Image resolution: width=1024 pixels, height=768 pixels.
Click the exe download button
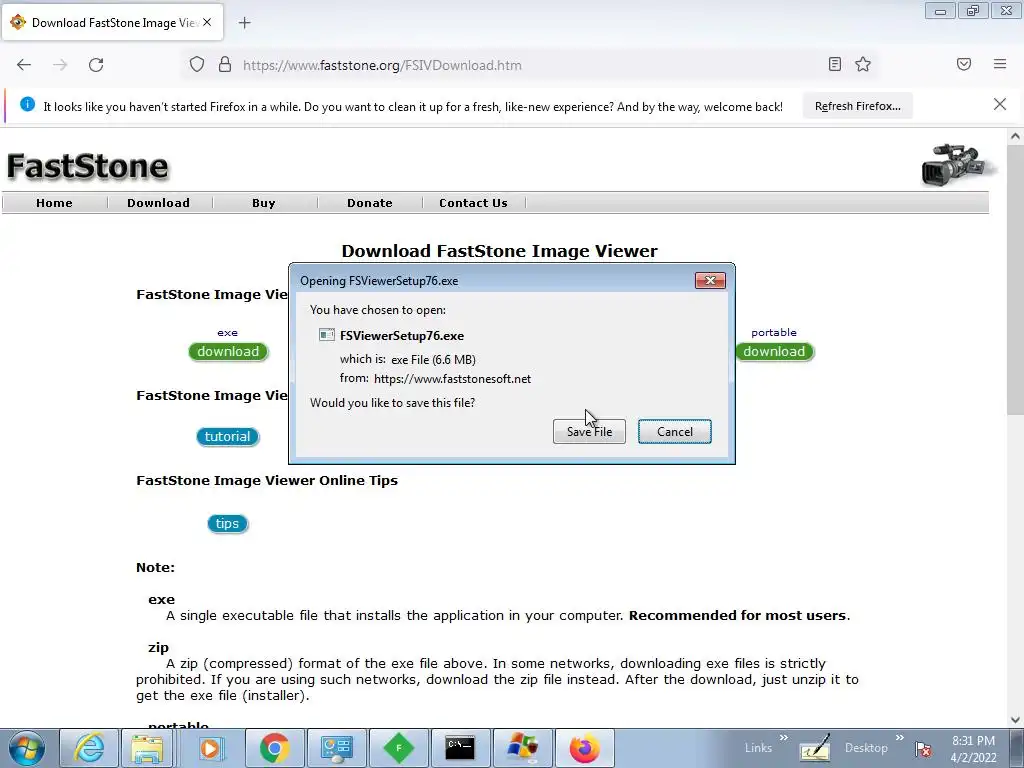pyautogui.click(x=228, y=351)
